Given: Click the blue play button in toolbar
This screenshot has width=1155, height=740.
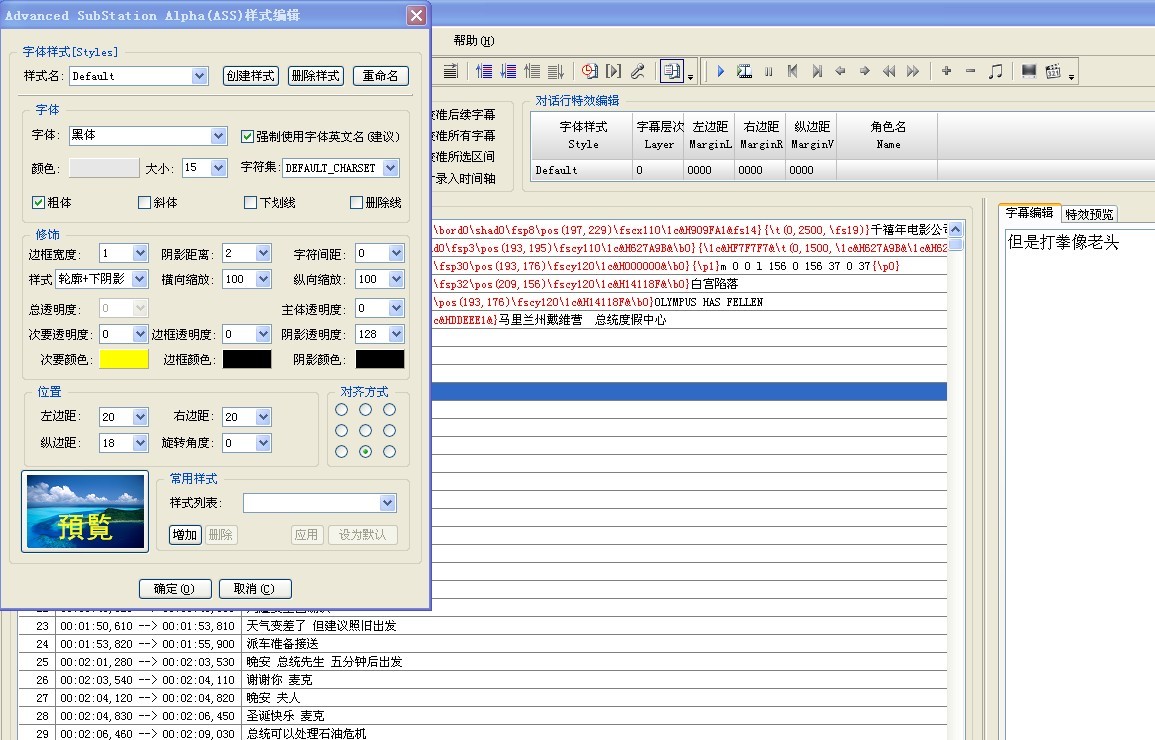Looking at the screenshot, I should [720, 71].
